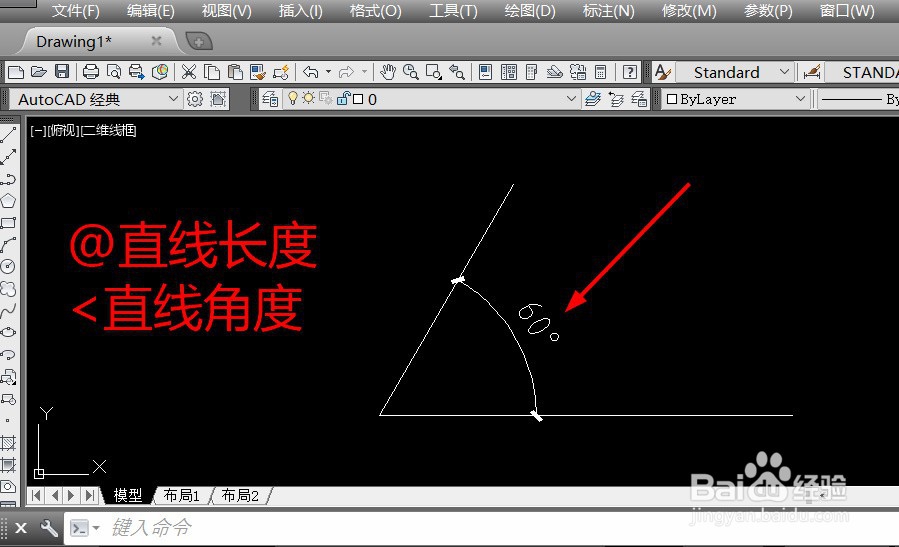Switch to the 模型 model tab
The height and width of the screenshot is (547, 899).
[127, 495]
